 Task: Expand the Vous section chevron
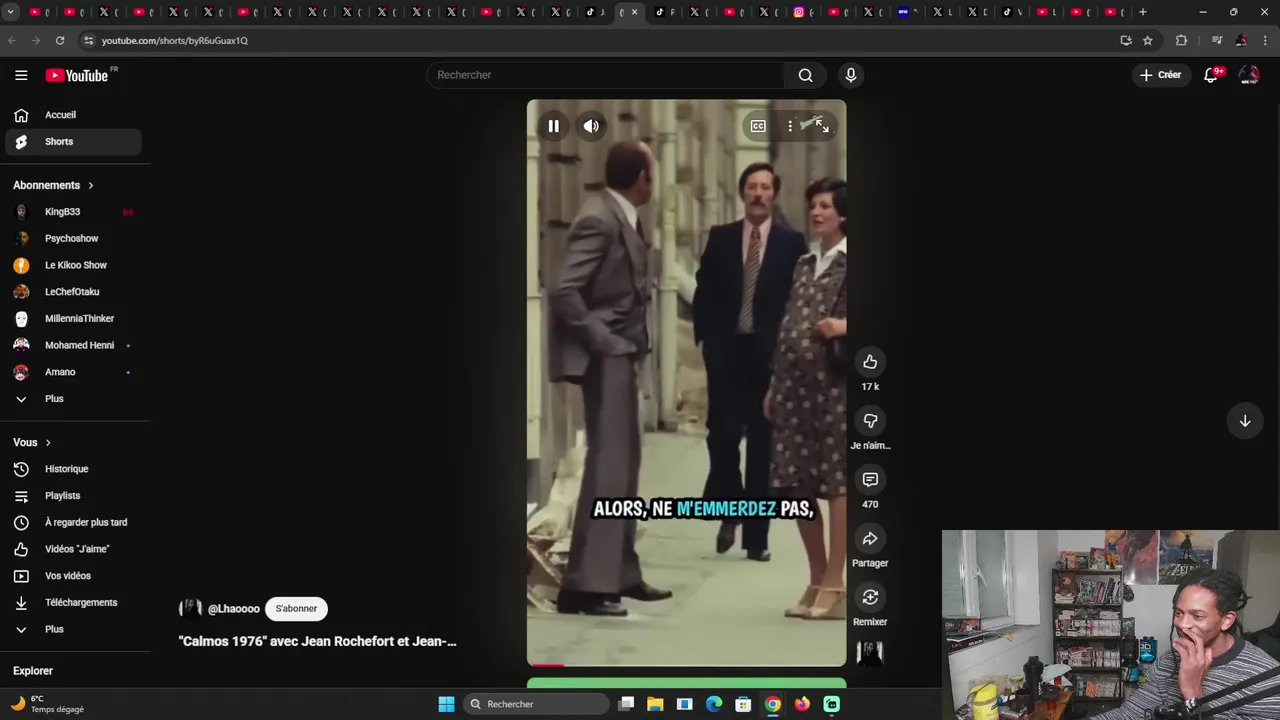[48, 442]
